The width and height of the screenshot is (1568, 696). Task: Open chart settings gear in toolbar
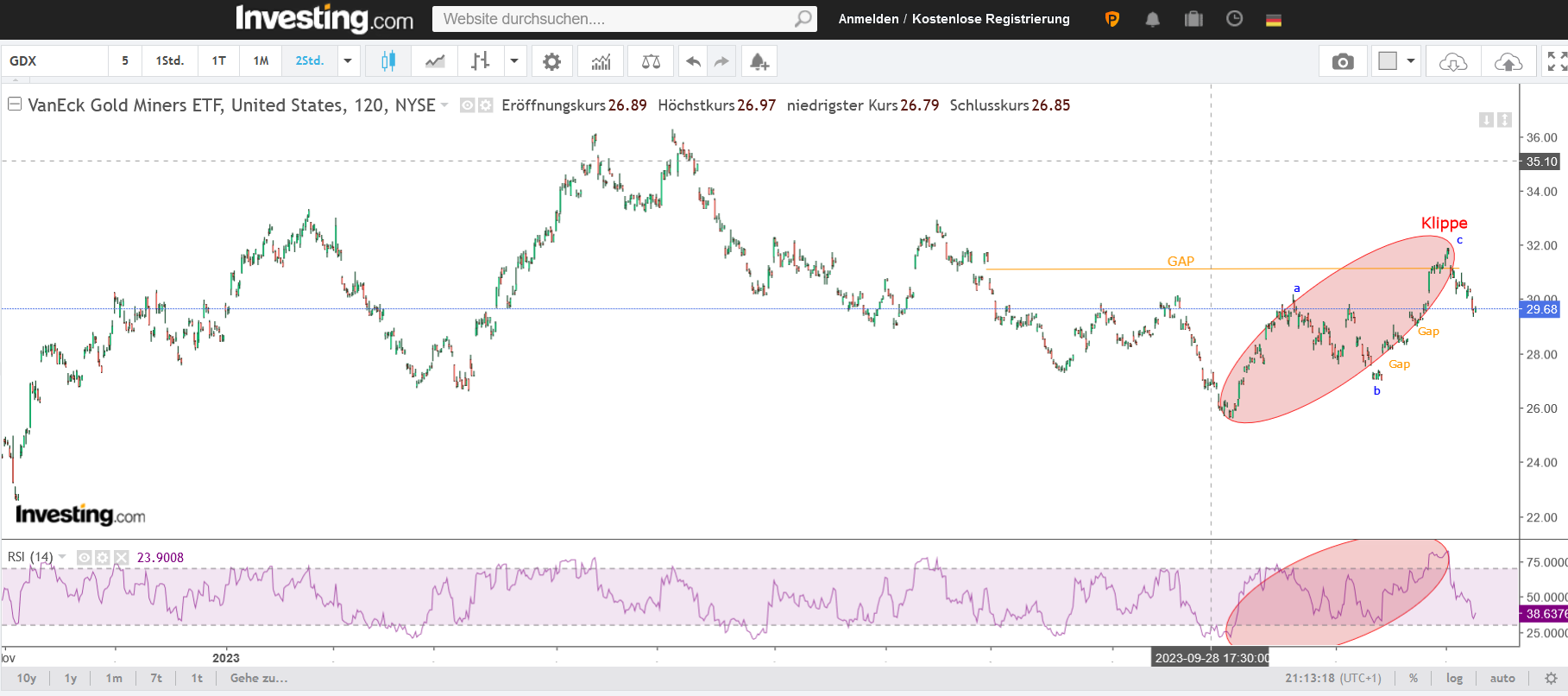click(551, 61)
